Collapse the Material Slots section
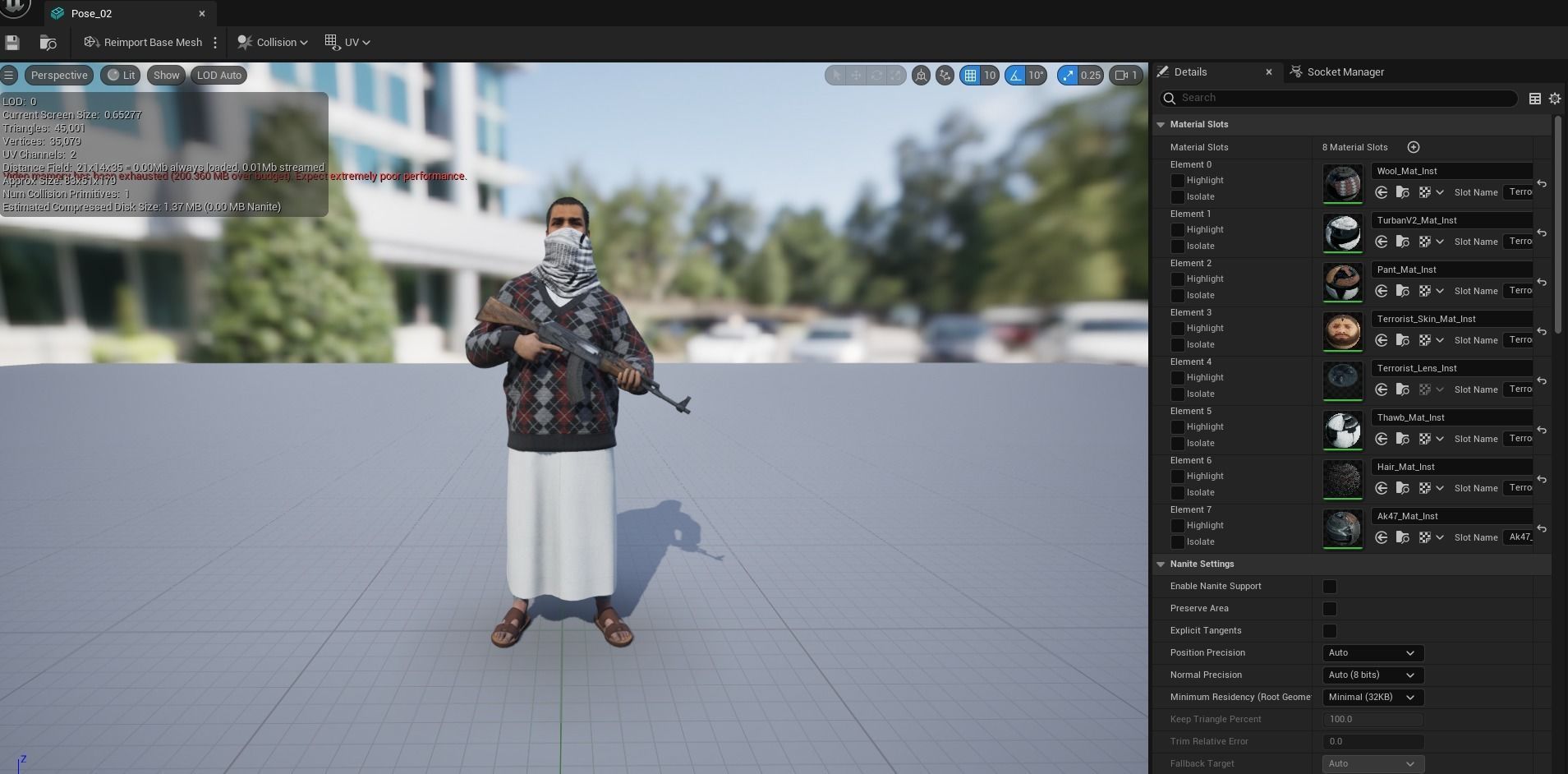The image size is (1568, 774). coord(1161,124)
